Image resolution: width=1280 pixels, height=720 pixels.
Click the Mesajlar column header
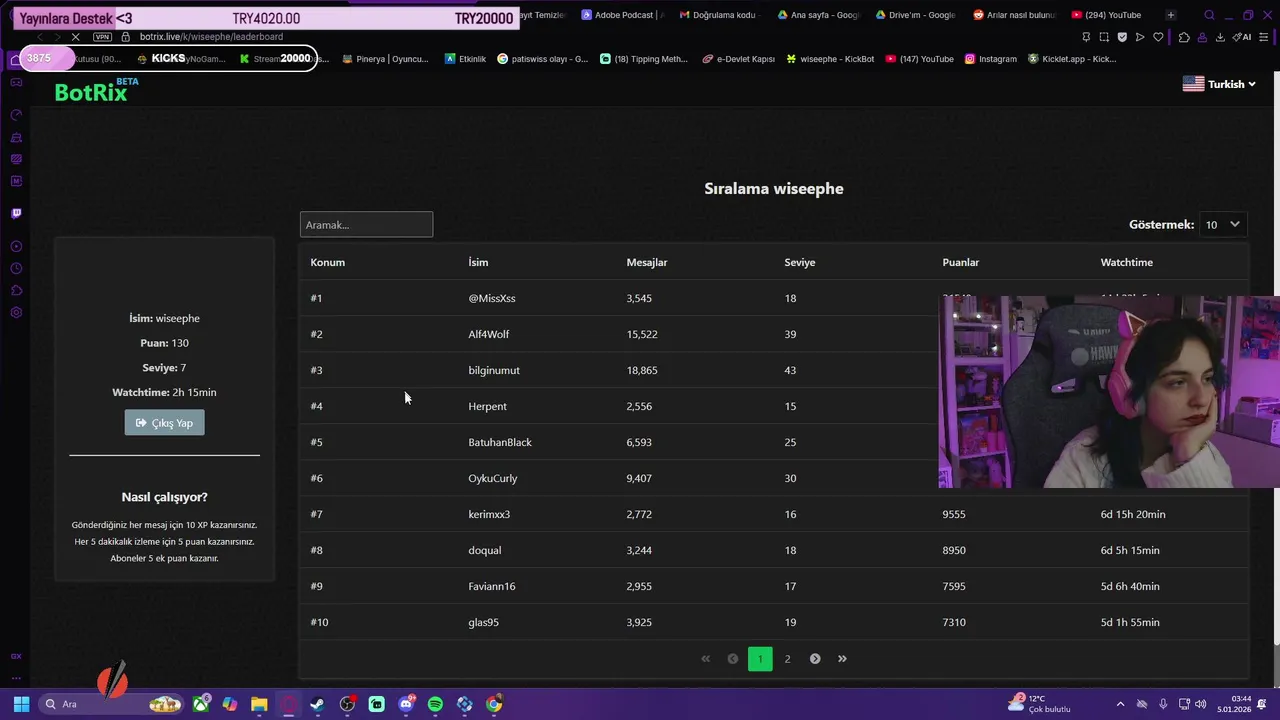646,262
